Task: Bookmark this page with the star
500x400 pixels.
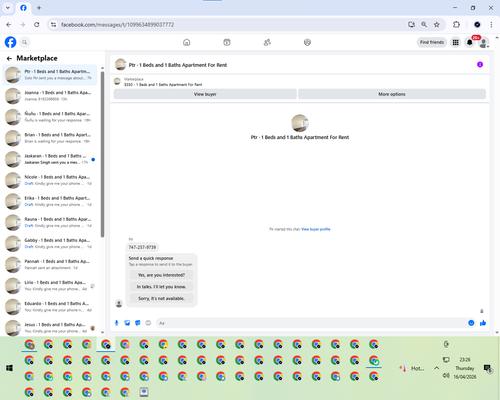Action: (437, 25)
